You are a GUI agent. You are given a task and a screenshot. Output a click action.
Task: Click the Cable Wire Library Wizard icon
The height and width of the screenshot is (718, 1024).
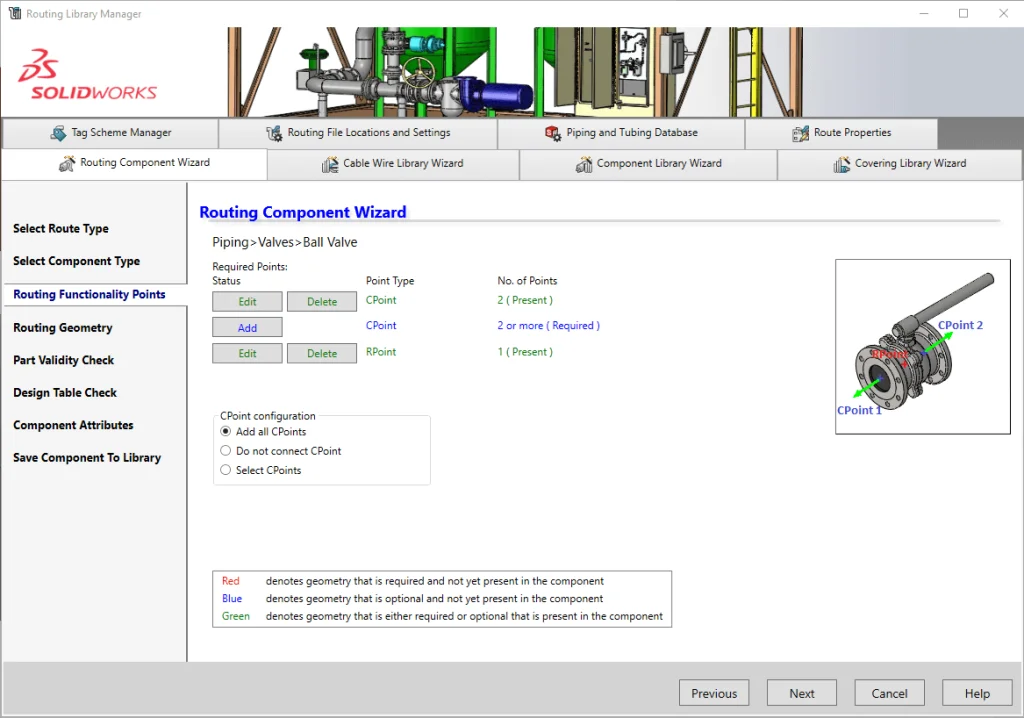(x=330, y=164)
